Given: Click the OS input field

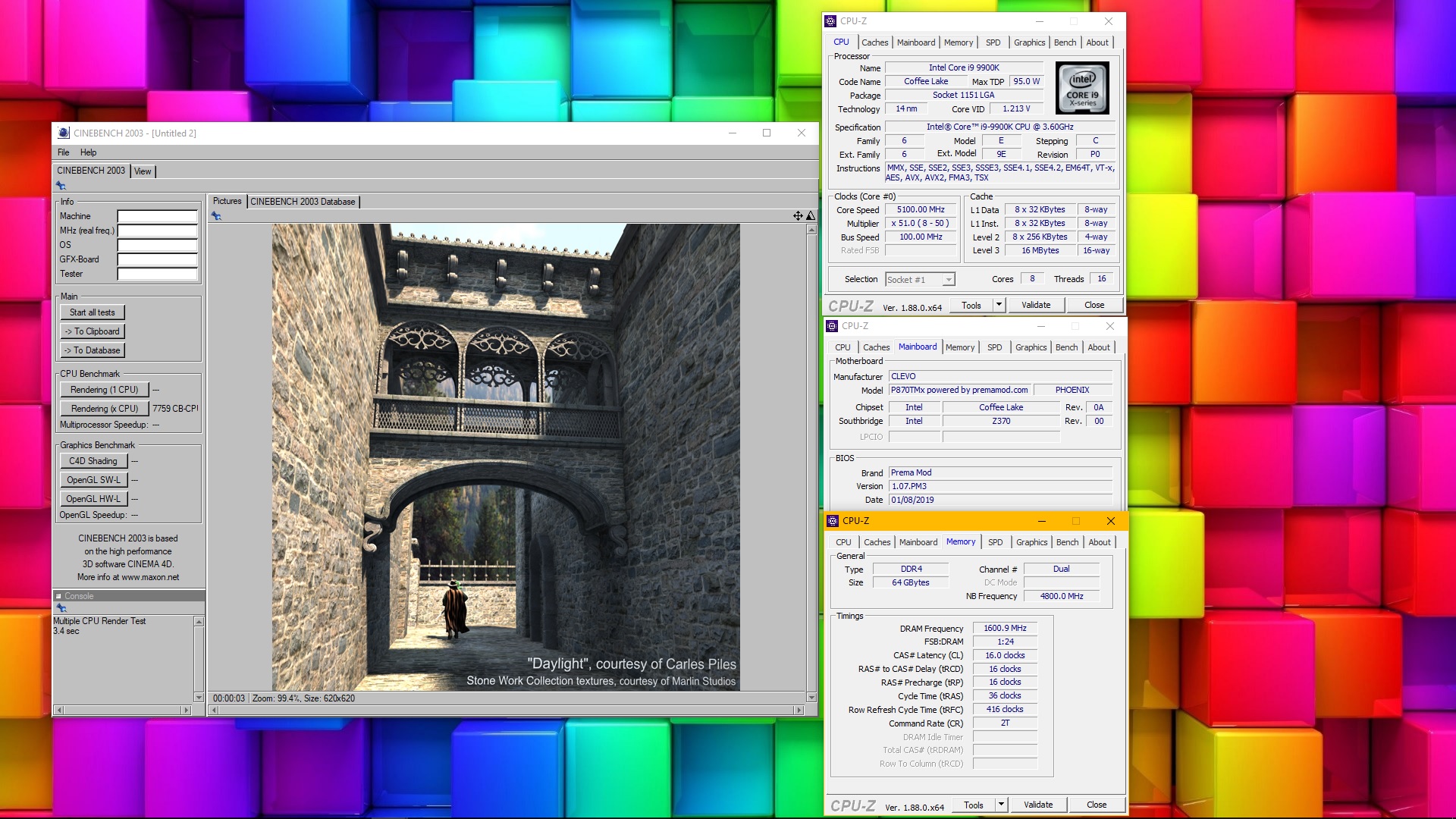Looking at the screenshot, I should 157,245.
